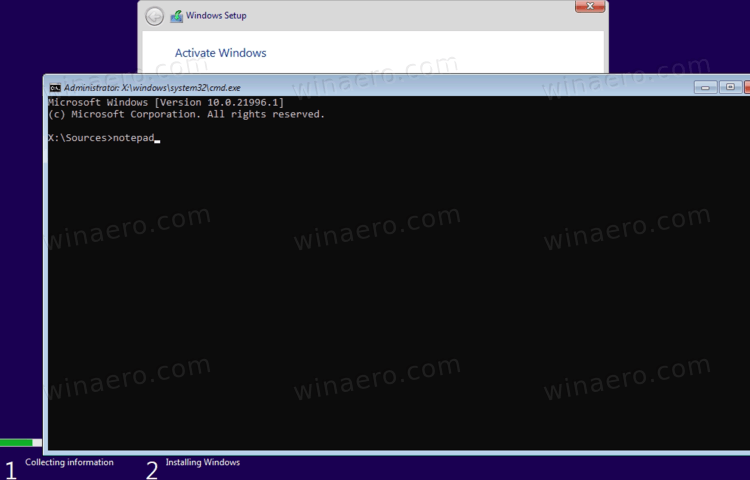Open the cmd.exe window system menu icon
This screenshot has width=750, height=480.
55,87
